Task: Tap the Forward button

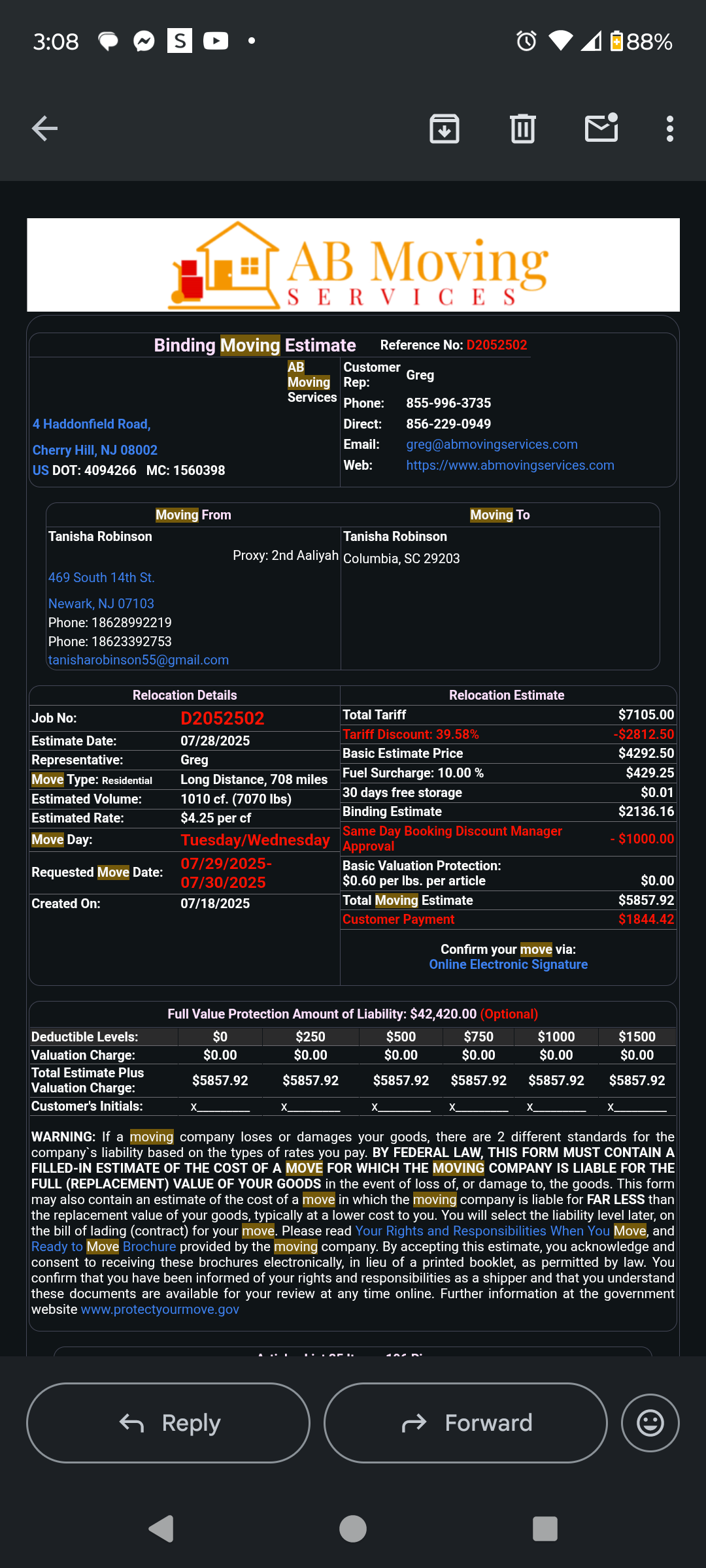Action: [465, 1422]
